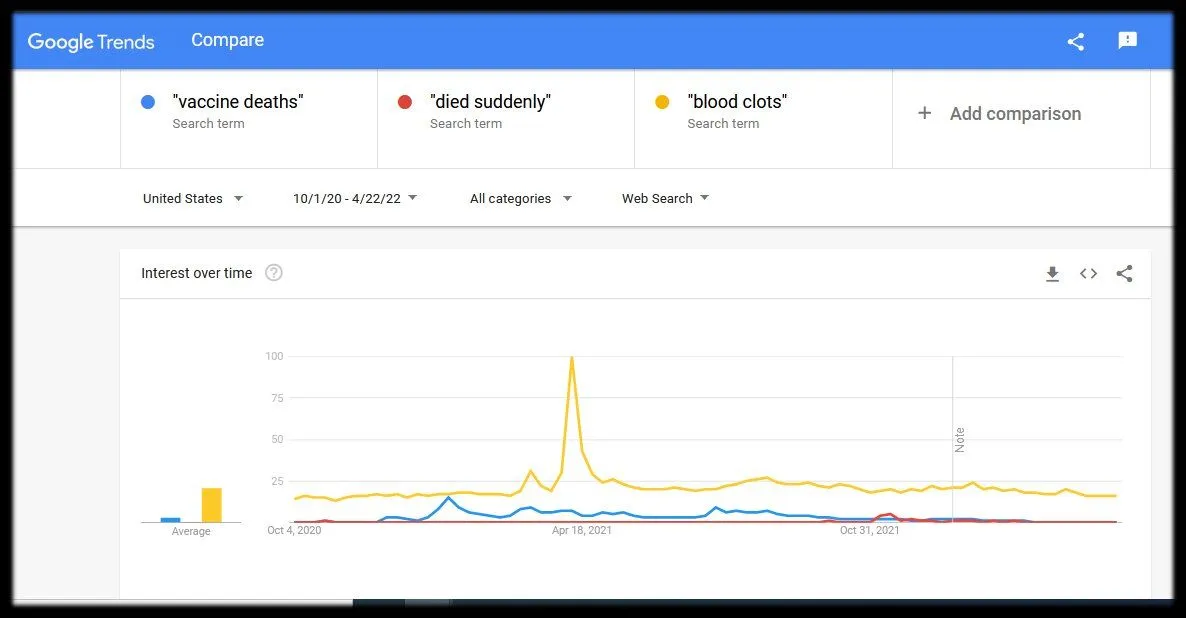Open embed code for the chart
This screenshot has height=618, width=1186.
pyautogui.click(x=1088, y=274)
